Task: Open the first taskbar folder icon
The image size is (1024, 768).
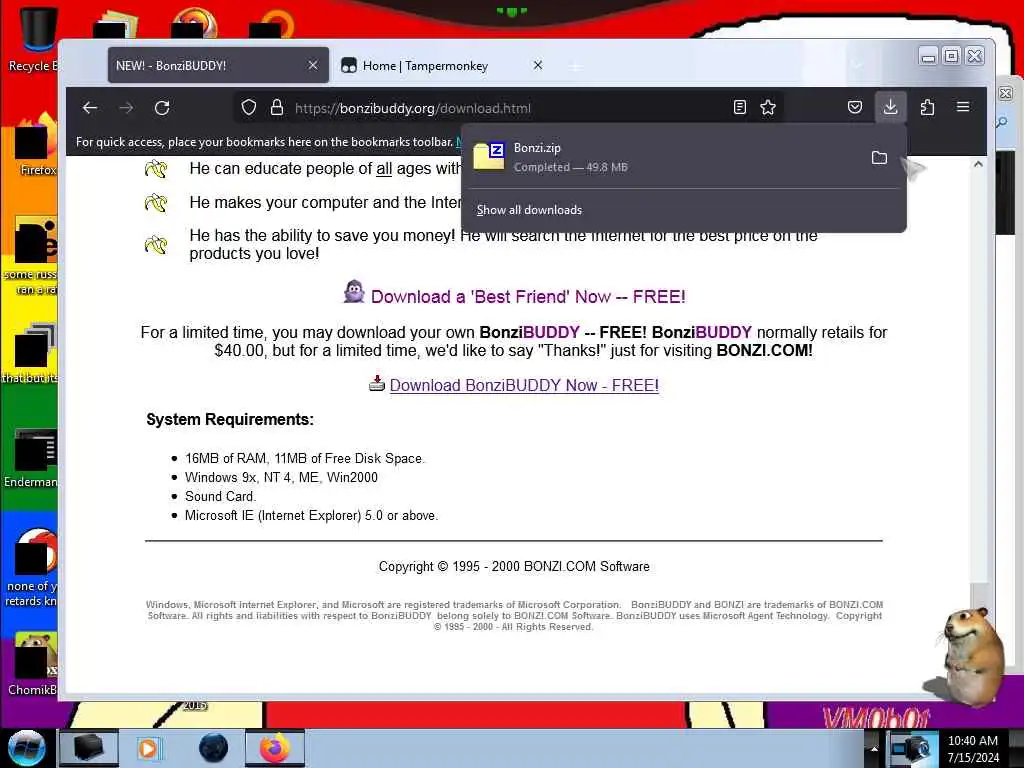Action: 89,748
